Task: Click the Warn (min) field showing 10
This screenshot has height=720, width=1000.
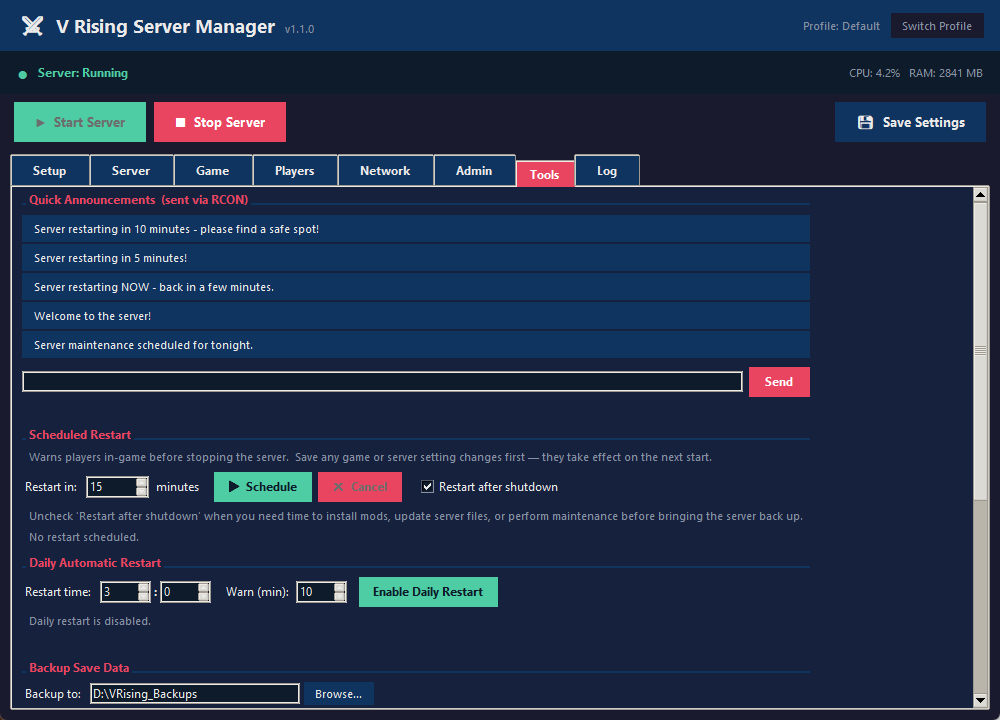Action: [x=316, y=592]
